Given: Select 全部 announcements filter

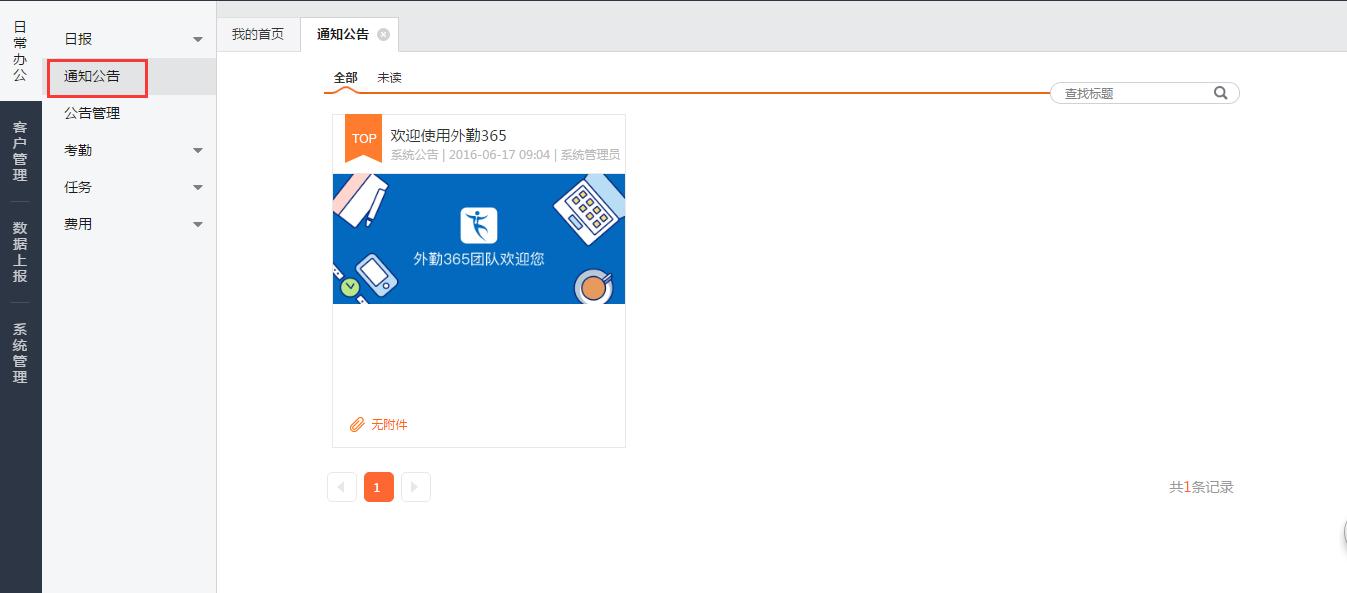Looking at the screenshot, I should click(345, 78).
